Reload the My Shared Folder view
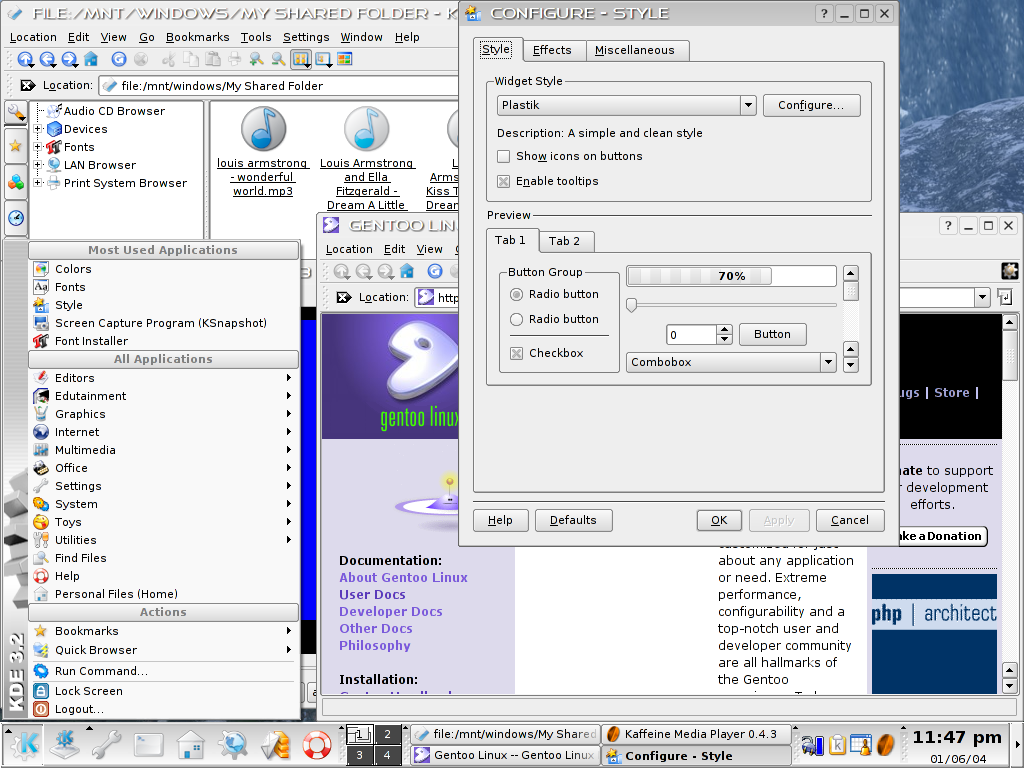 119,59
